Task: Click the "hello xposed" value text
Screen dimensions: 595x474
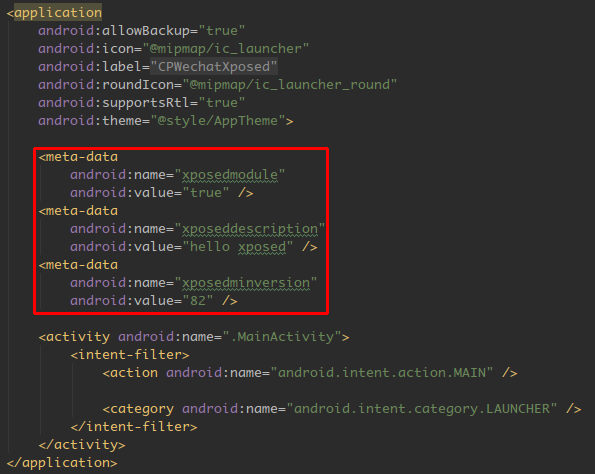Action: point(238,247)
